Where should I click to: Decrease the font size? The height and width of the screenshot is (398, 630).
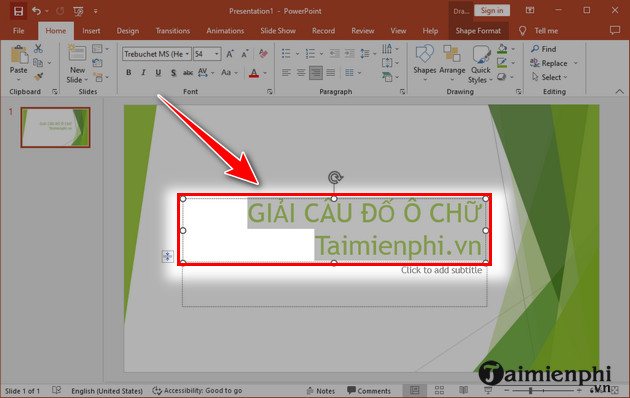[245, 54]
